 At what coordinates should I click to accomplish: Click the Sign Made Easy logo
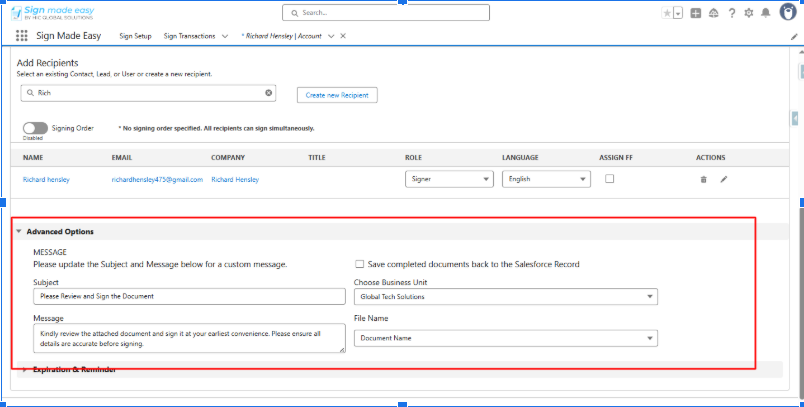coord(52,13)
